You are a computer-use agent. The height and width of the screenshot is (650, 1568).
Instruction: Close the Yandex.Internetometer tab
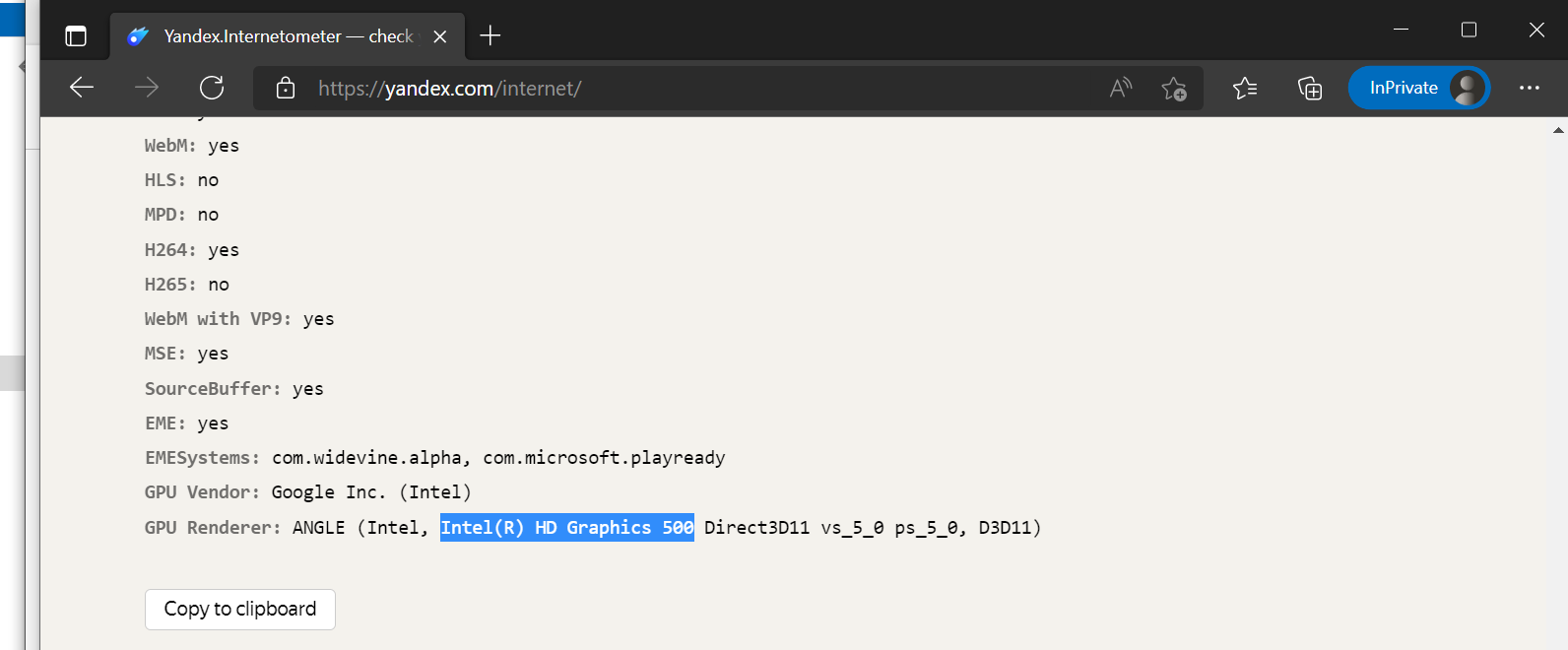[440, 36]
